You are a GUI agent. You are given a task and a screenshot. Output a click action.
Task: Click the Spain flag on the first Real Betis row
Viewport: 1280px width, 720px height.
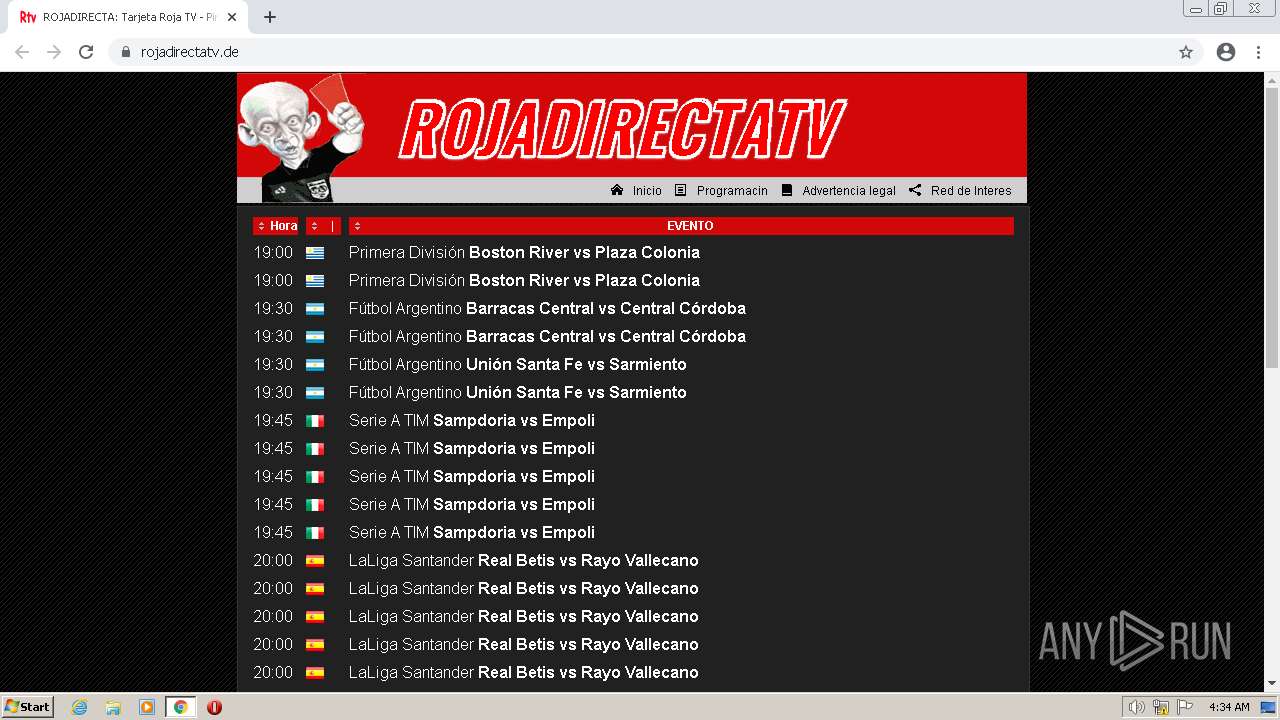point(315,561)
